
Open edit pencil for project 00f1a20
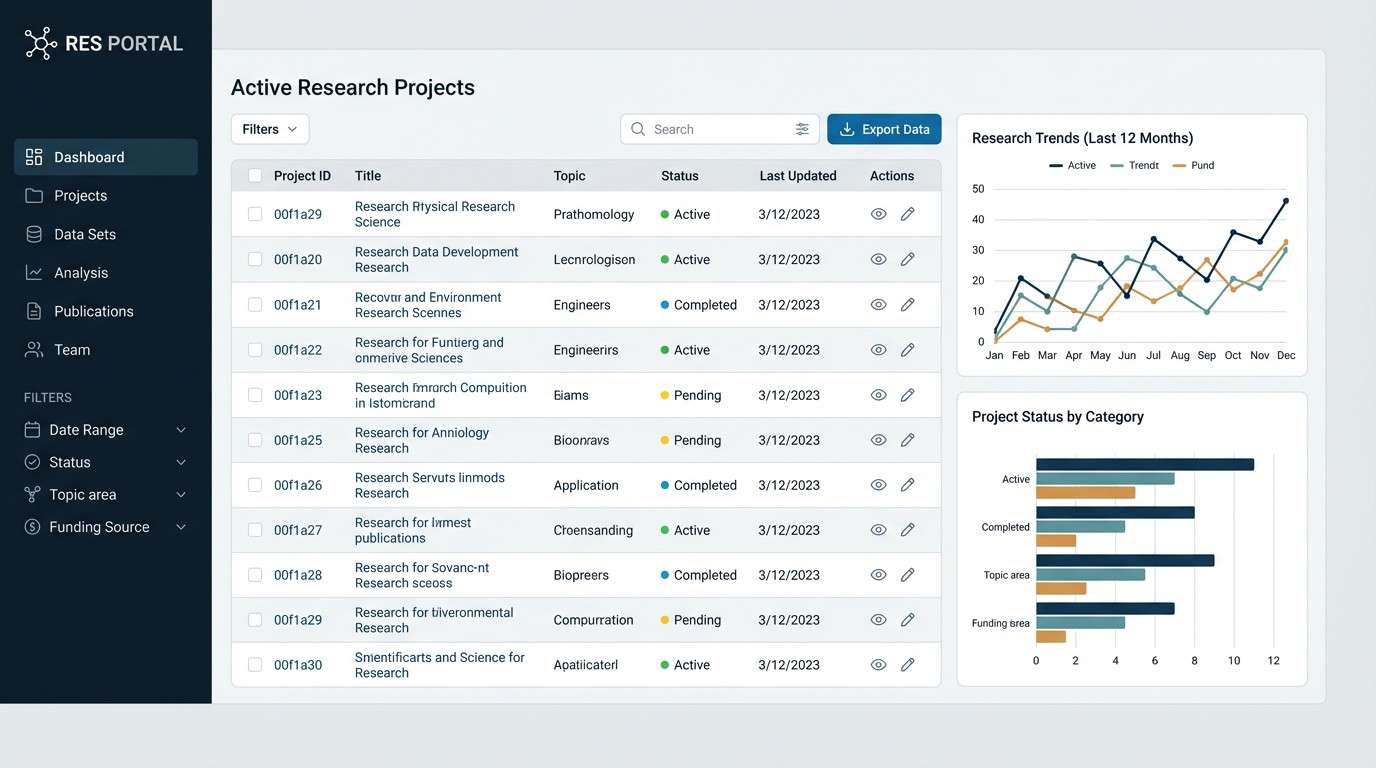point(906,257)
